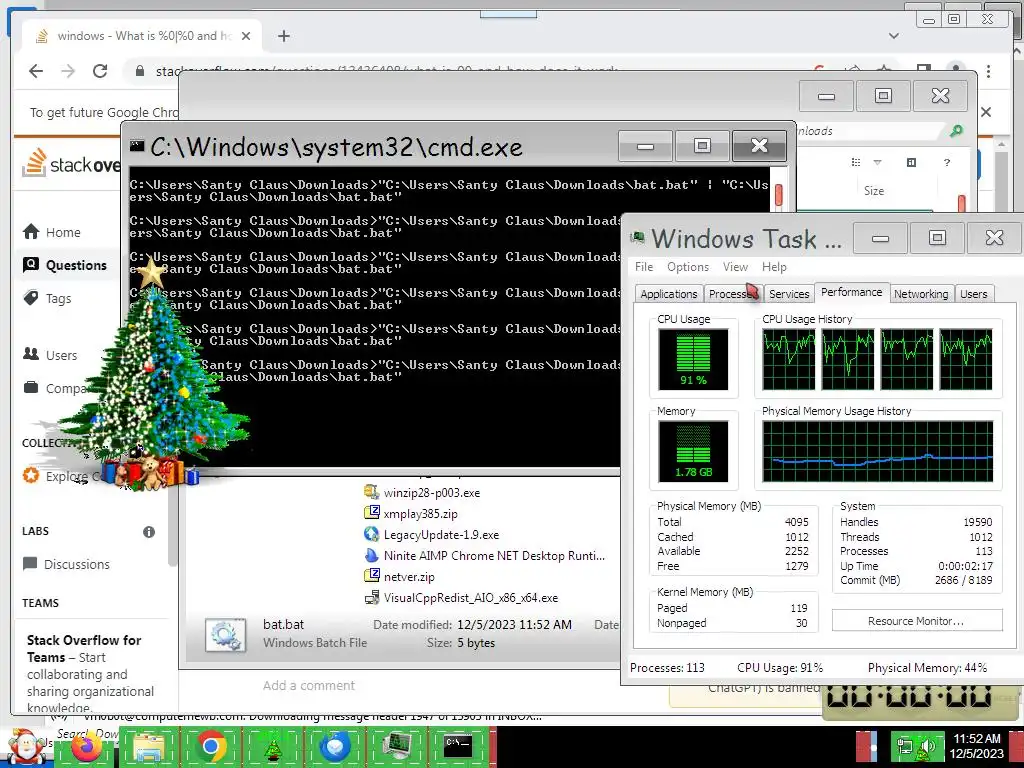Switch to the Performance tab
1024x768 pixels.
852,292
